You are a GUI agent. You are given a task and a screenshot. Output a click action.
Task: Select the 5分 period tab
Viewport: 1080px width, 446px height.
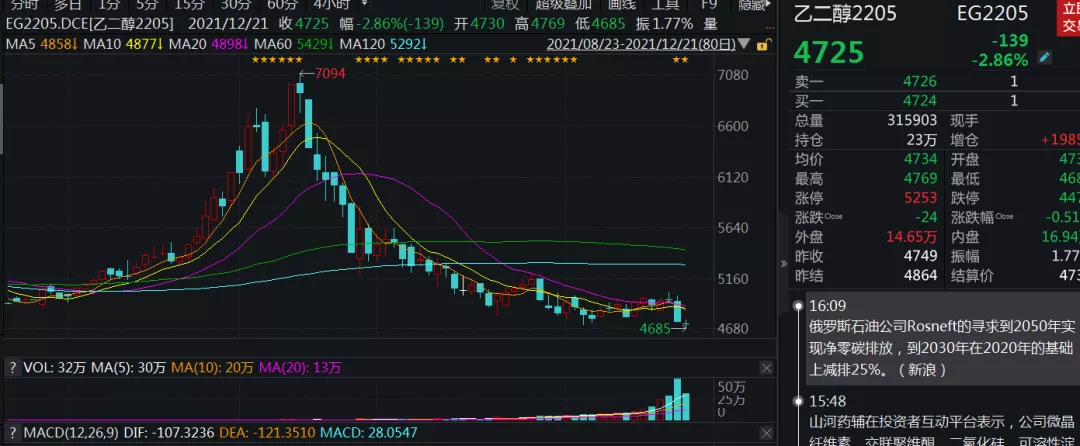pyautogui.click(x=147, y=5)
